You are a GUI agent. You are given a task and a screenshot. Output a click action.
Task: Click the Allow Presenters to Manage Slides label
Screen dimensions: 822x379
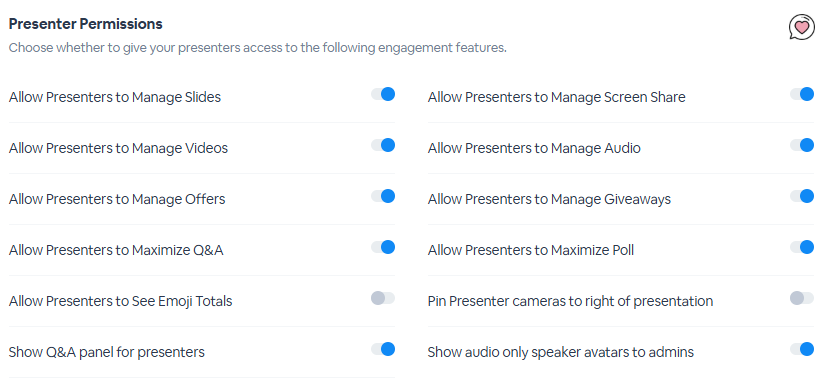(115, 98)
